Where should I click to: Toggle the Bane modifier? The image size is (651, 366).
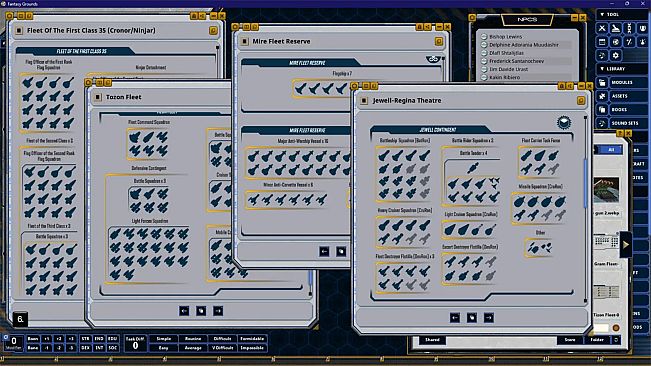click(33, 348)
